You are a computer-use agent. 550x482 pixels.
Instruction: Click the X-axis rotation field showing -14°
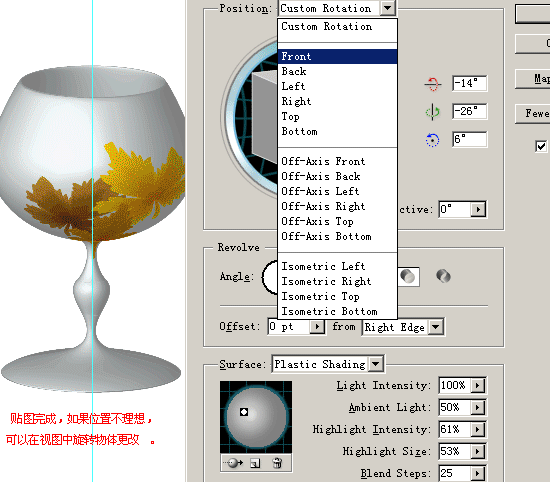469,83
